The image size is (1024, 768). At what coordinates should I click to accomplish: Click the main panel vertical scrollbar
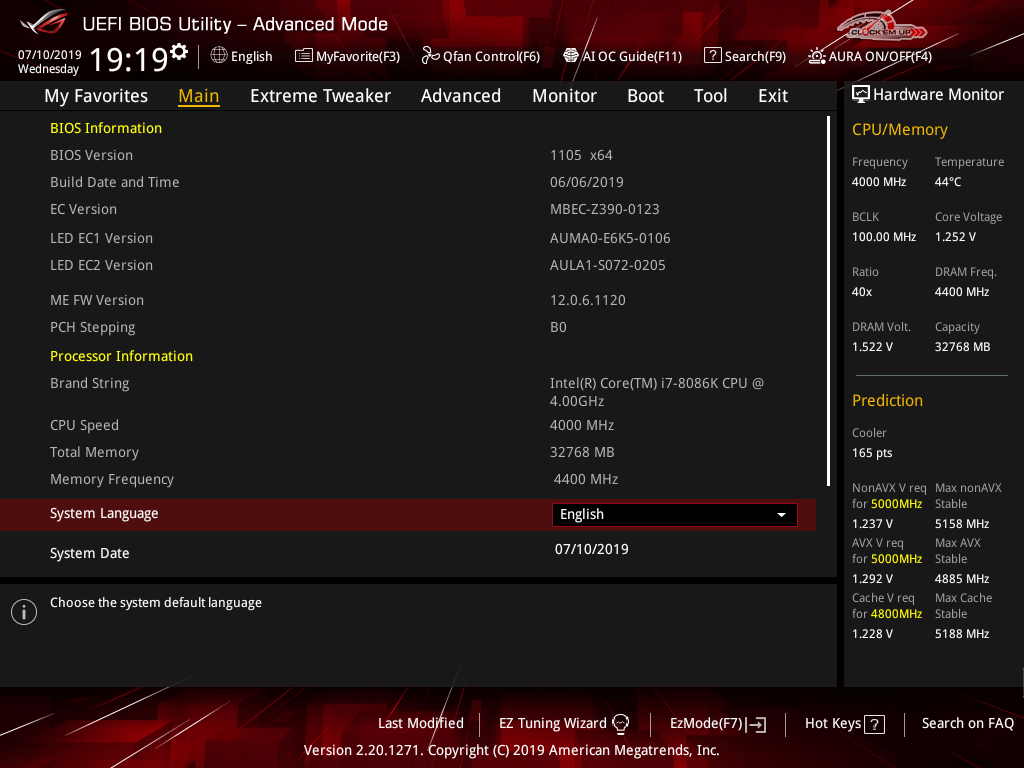[828, 300]
